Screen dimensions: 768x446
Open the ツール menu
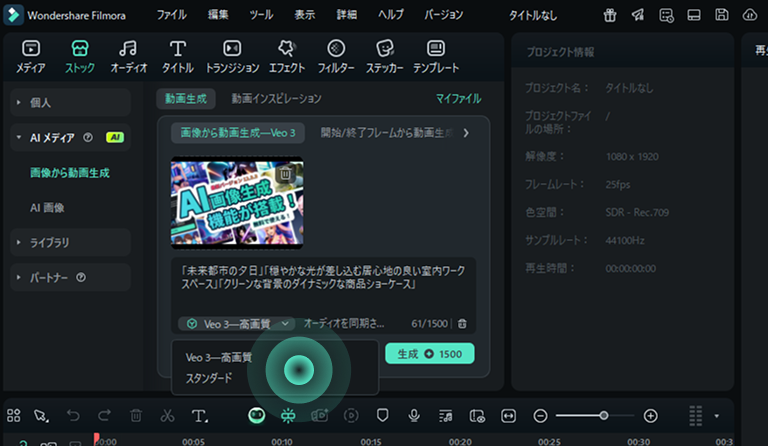point(261,15)
